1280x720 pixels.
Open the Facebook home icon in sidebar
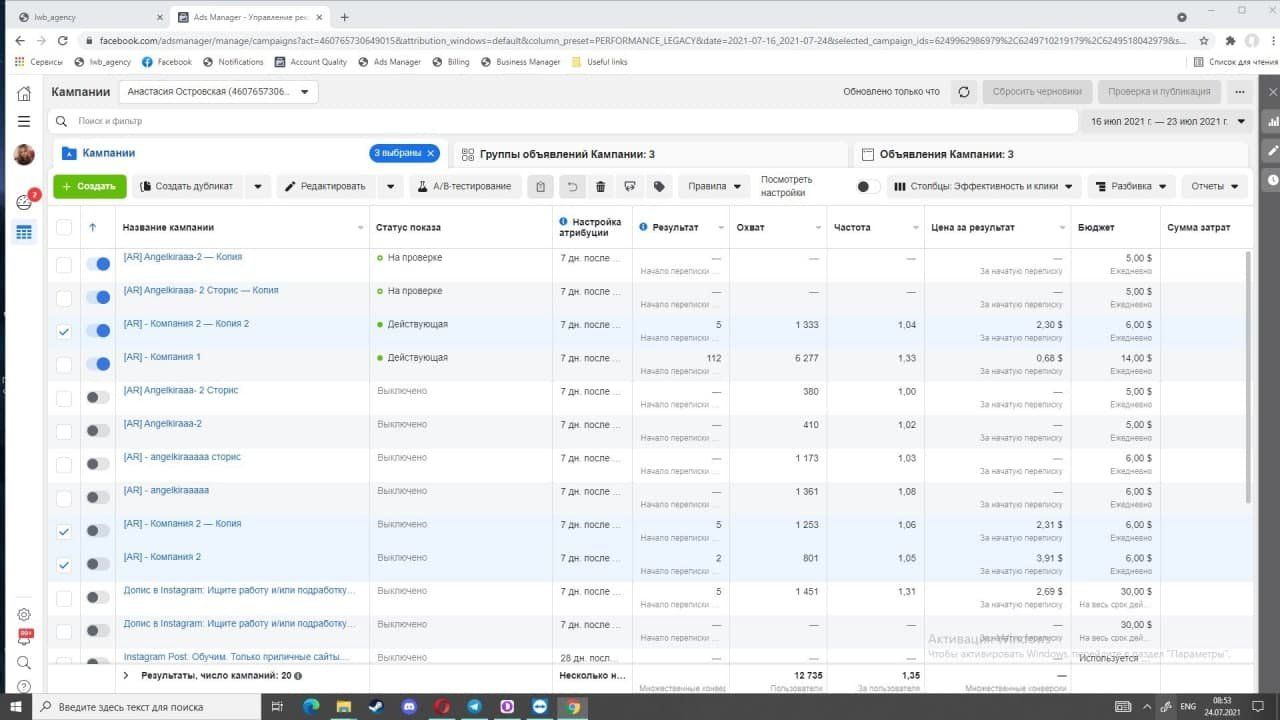point(24,93)
